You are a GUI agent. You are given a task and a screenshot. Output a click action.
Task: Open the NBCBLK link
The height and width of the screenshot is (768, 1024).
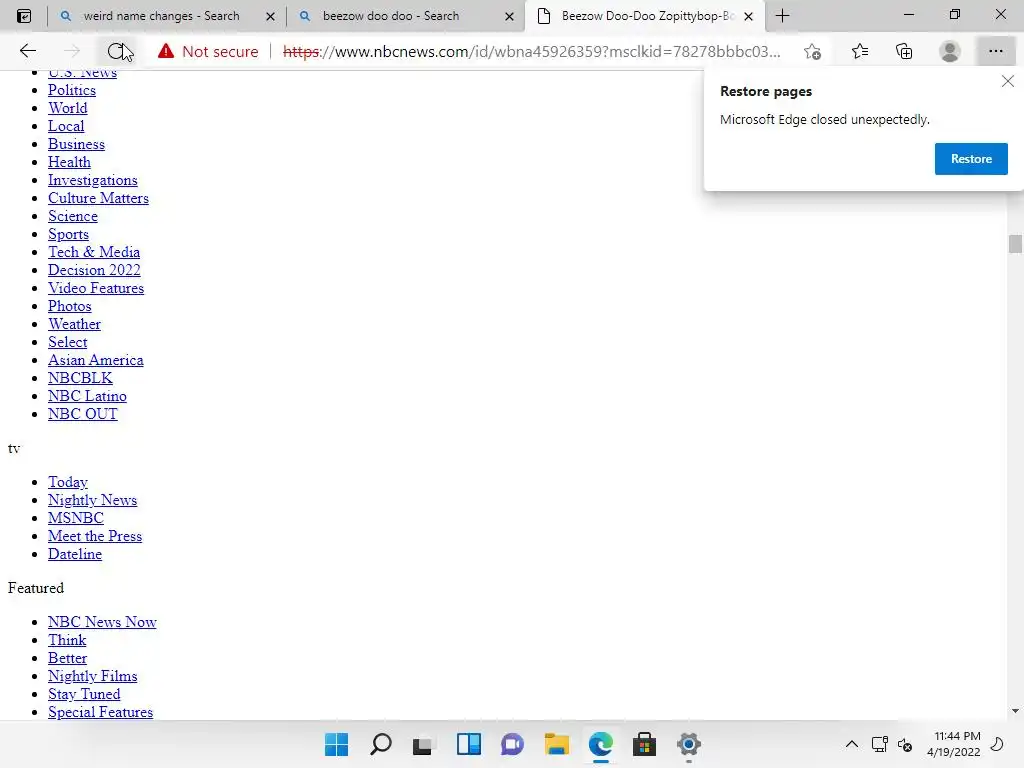click(x=80, y=378)
